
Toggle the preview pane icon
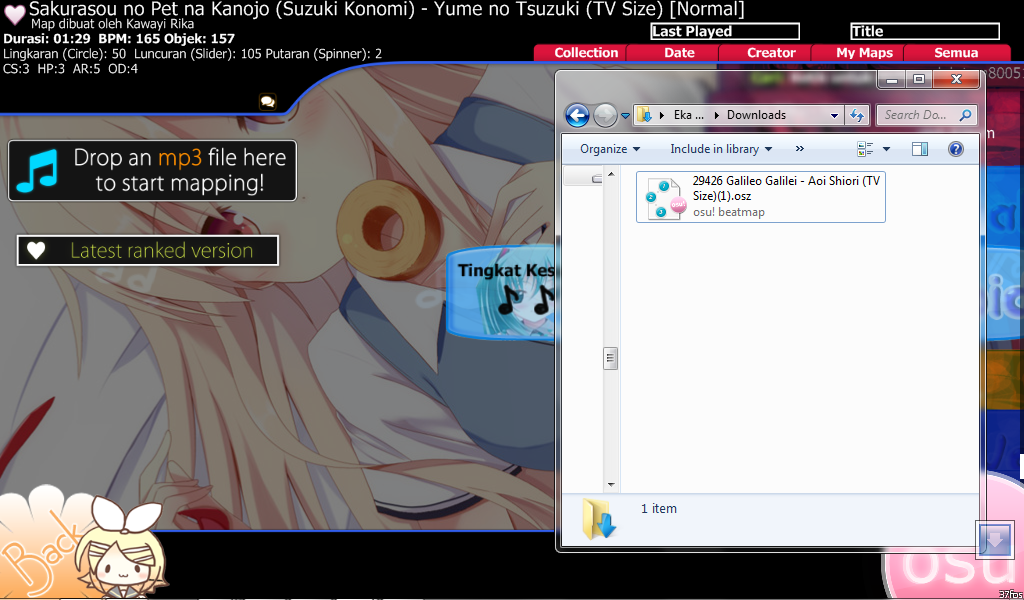pyautogui.click(x=920, y=150)
